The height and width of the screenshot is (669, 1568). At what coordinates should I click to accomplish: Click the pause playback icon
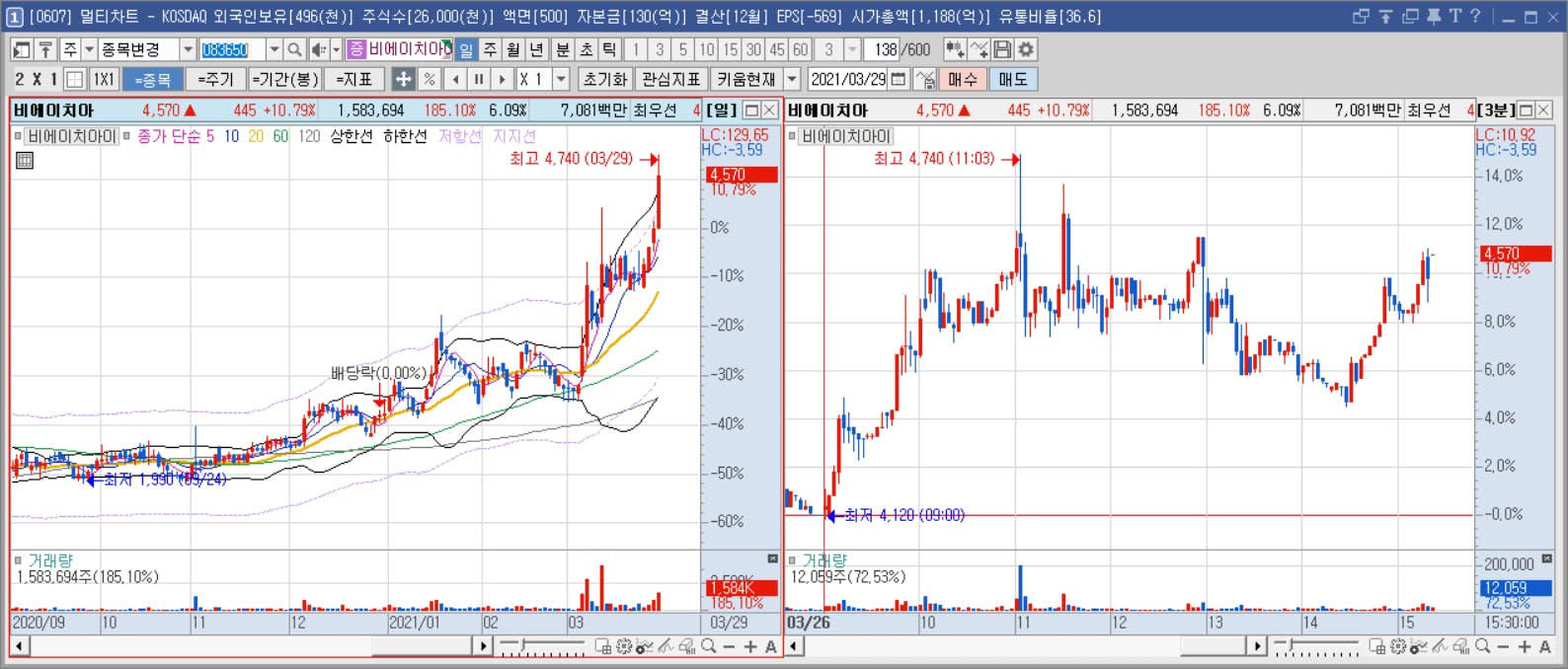pos(479,79)
